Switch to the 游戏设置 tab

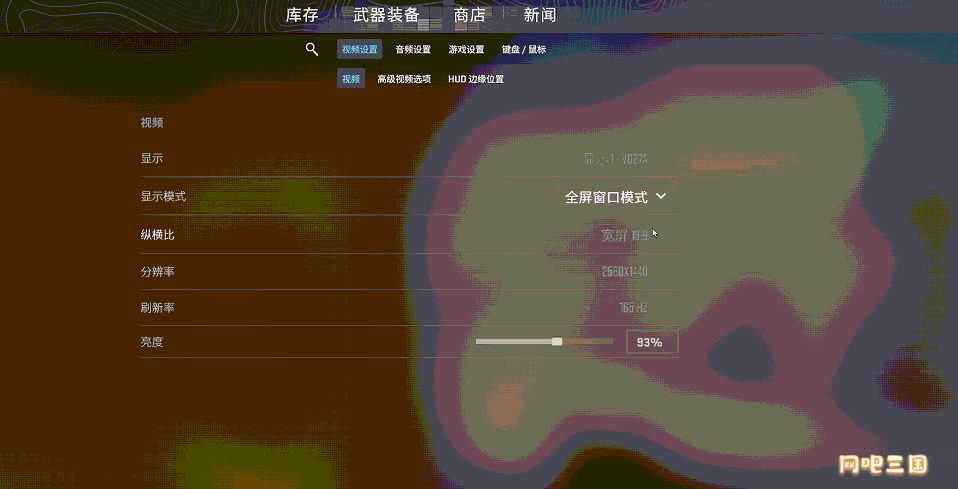click(x=466, y=50)
